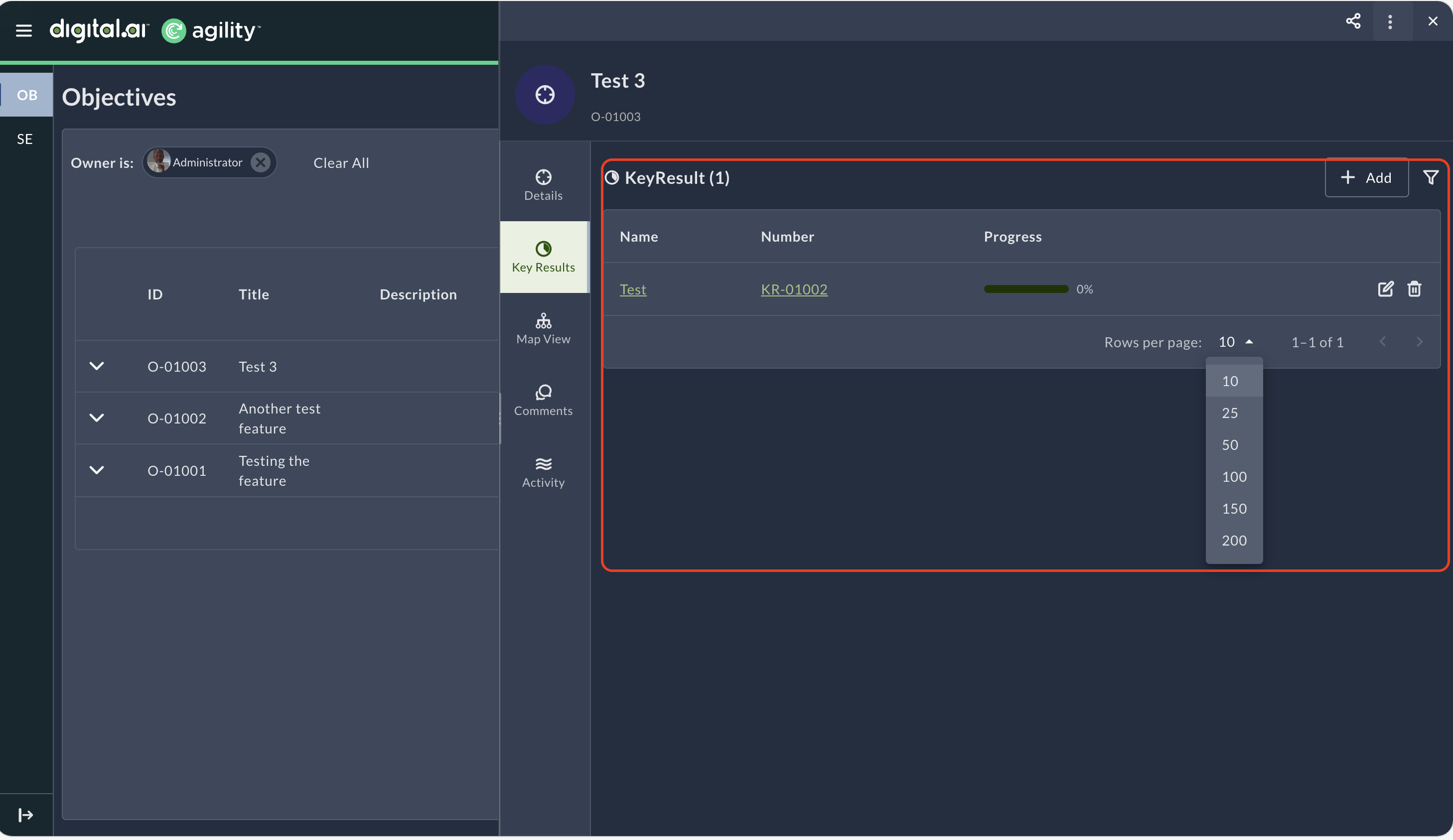Screen dimensions: 1453x840
Task: Click the Title column header
Action: coord(254,294)
